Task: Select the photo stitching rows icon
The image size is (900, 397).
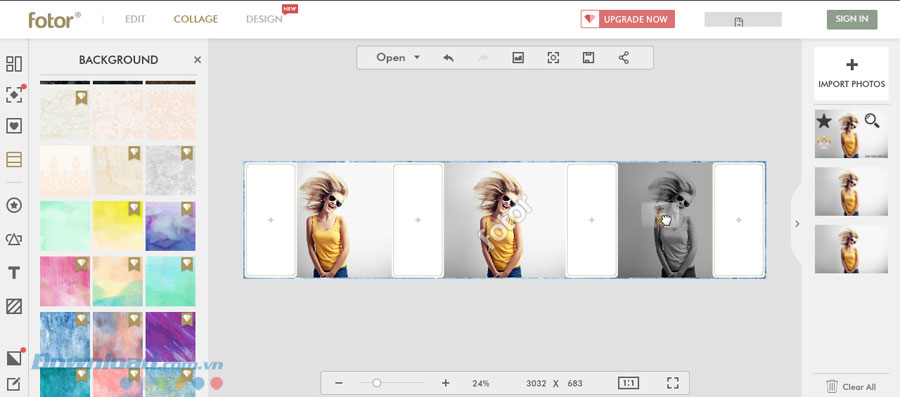Action: [x=14, y=159]
